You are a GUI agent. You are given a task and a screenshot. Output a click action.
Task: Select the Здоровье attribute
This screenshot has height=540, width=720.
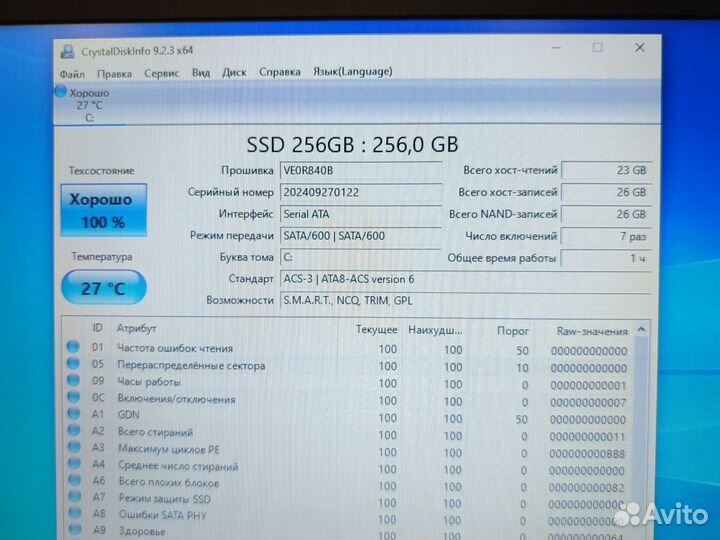tap(142, 531)
